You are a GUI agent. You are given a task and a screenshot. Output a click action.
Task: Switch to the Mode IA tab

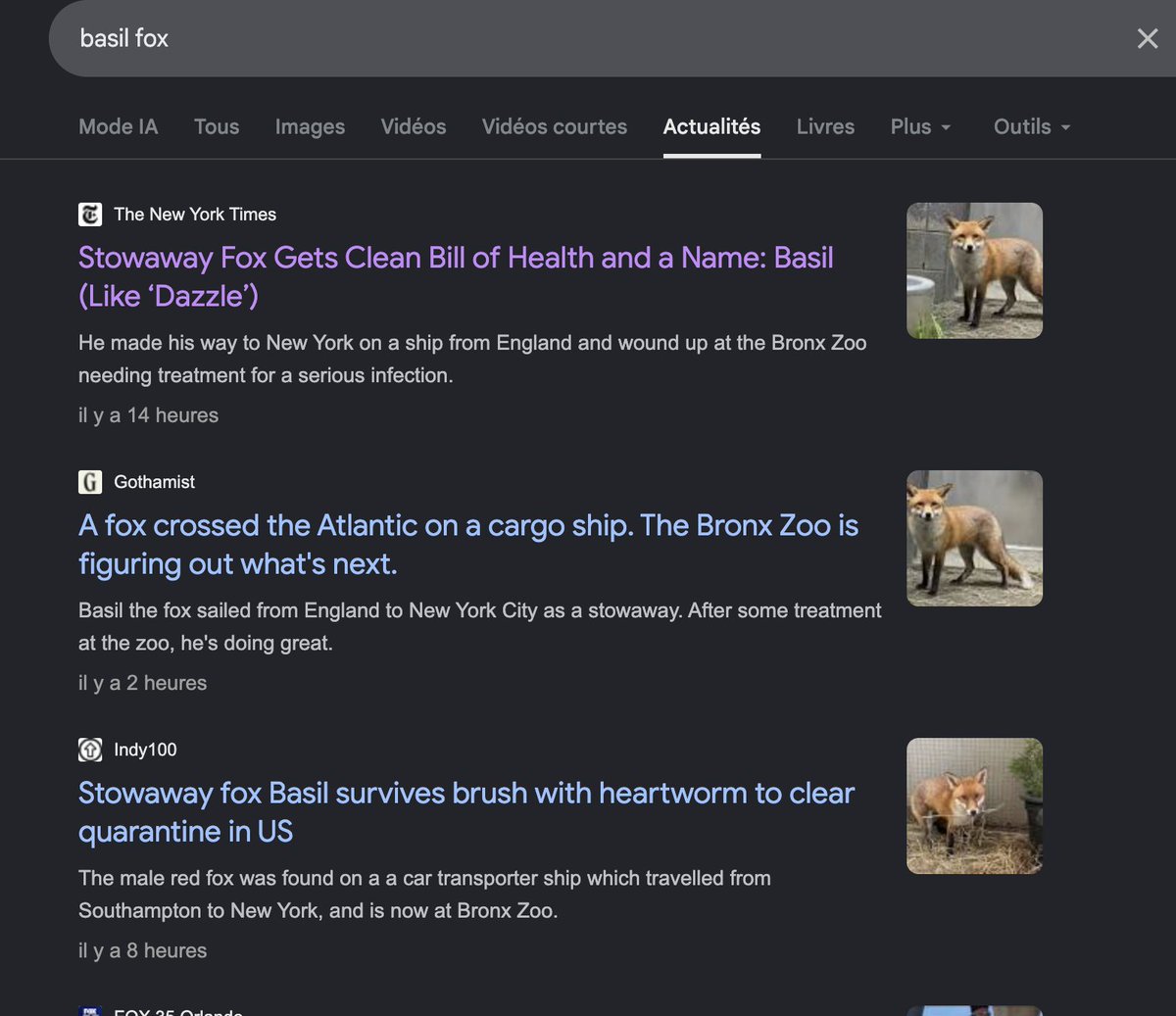click(x=119, y=126)
